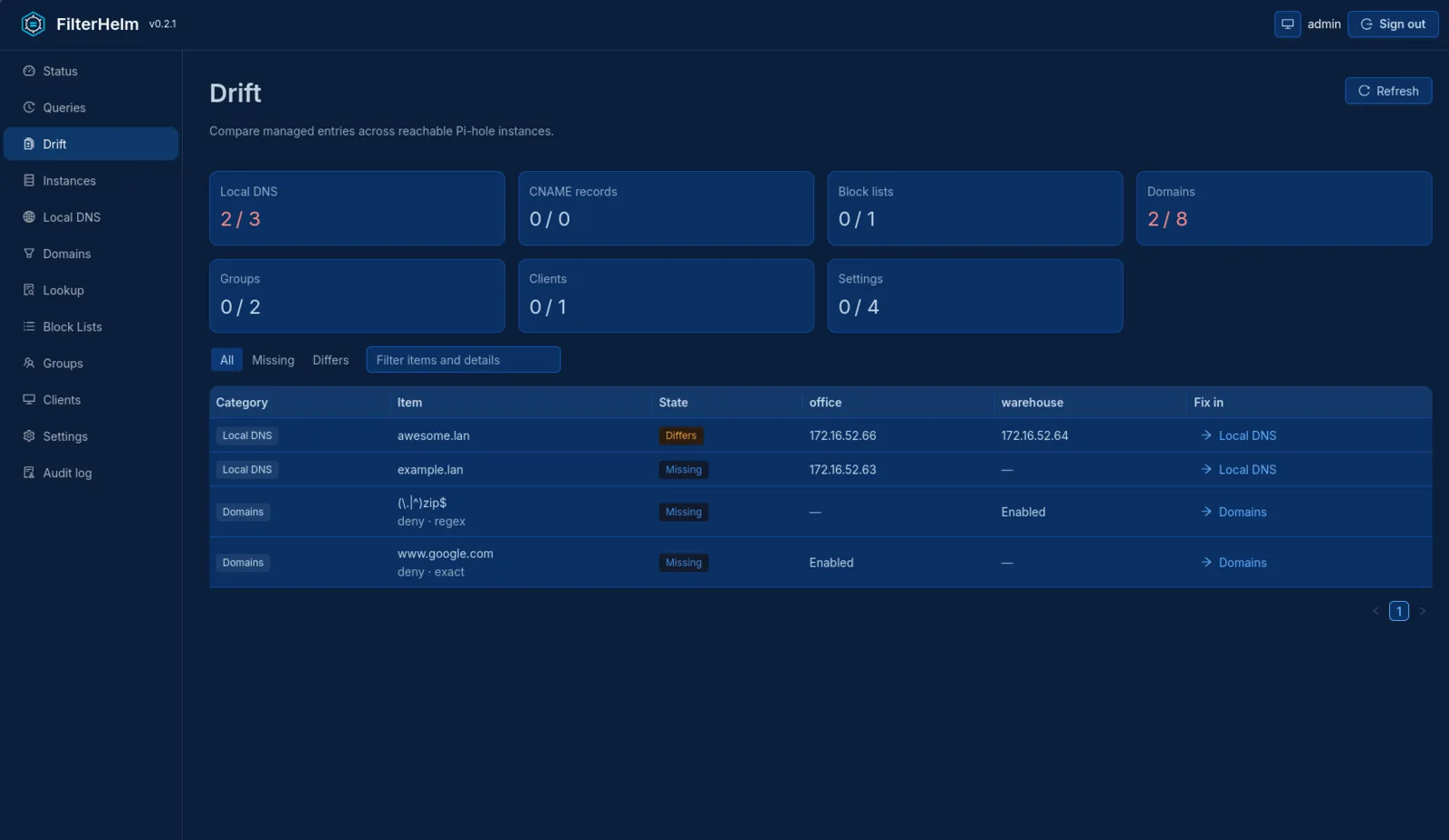The width and height of the screenshot is (1449, 840).
Task: Click the www.google.com item text
Action: tap(445, 553)
